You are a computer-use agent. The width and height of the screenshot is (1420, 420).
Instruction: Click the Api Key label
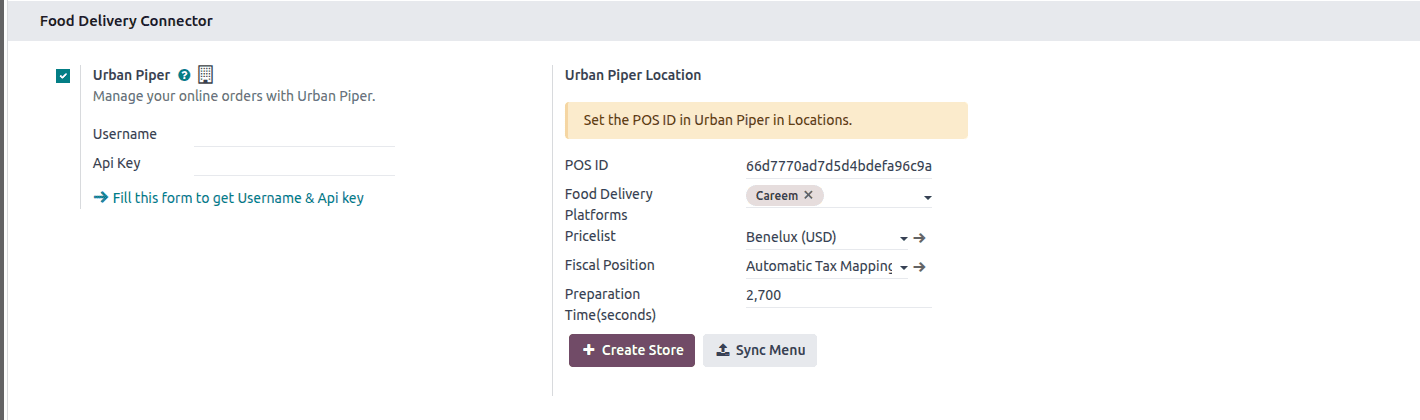click(117, 163)
